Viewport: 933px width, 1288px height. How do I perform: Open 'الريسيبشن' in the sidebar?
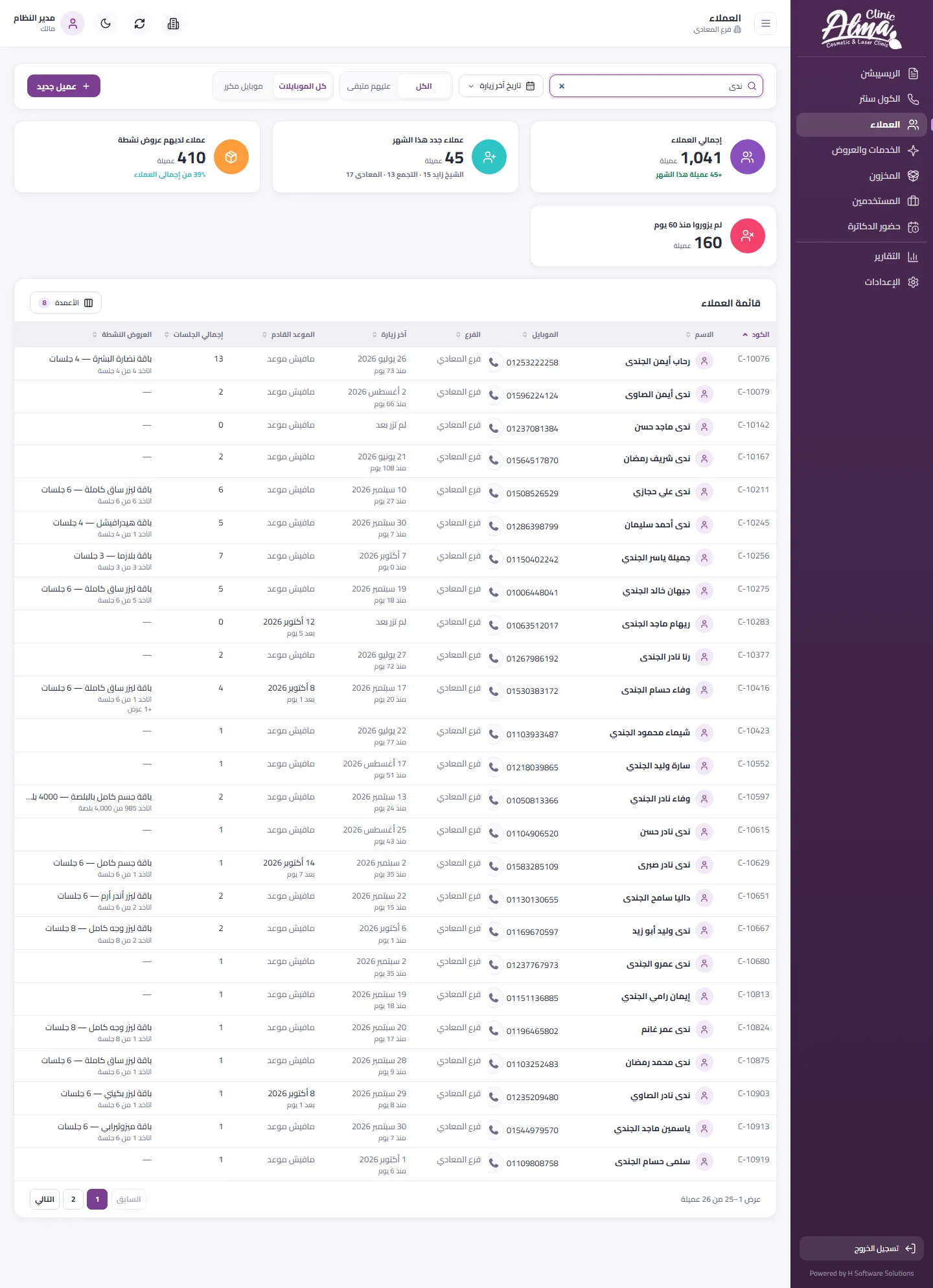[862, 74]
